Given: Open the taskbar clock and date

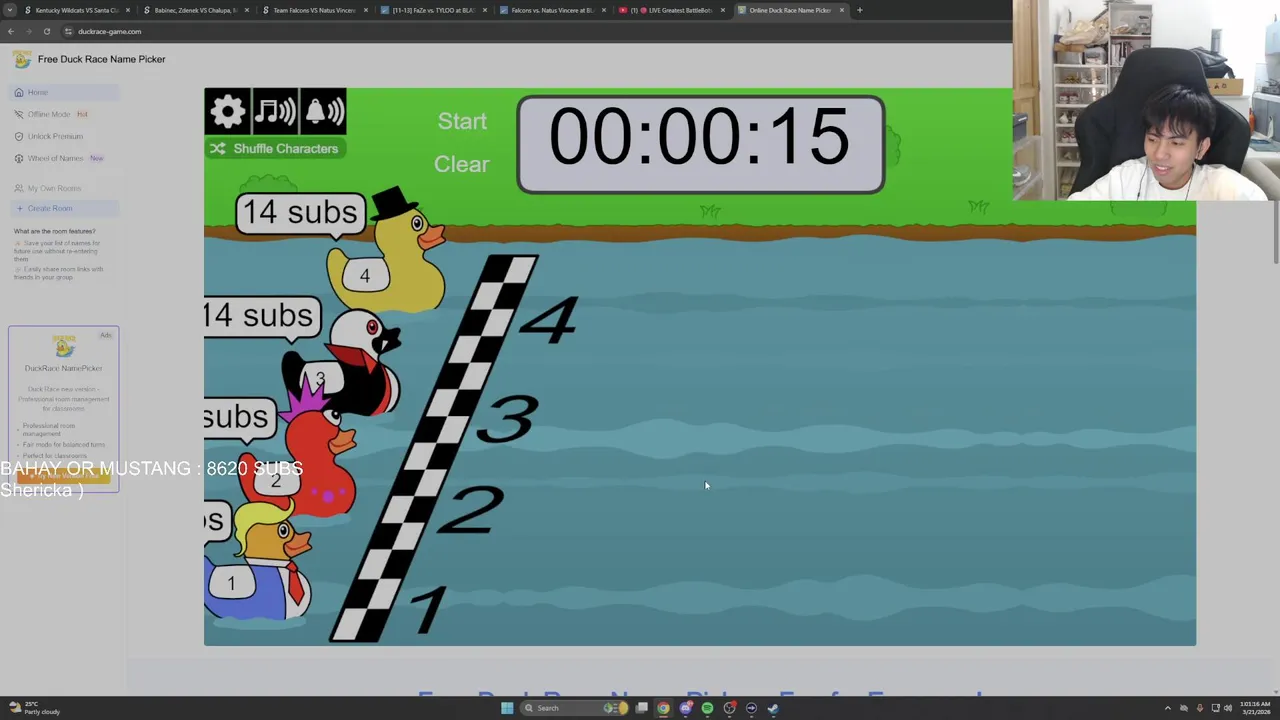Looking at the screenshot, I should (x=1255, y=708).
